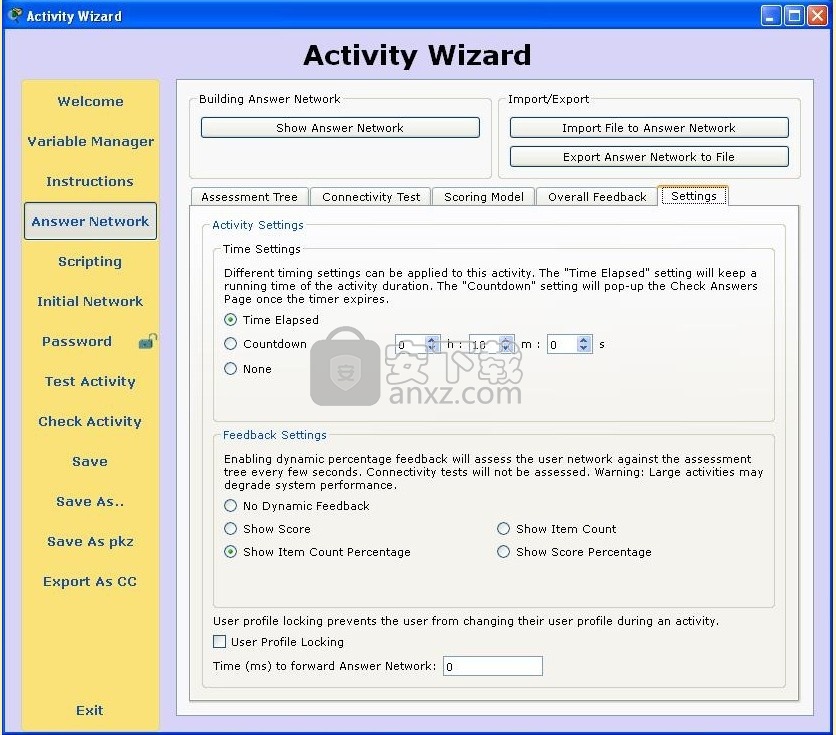Open the Scoring Model tab

pos(484,197)
